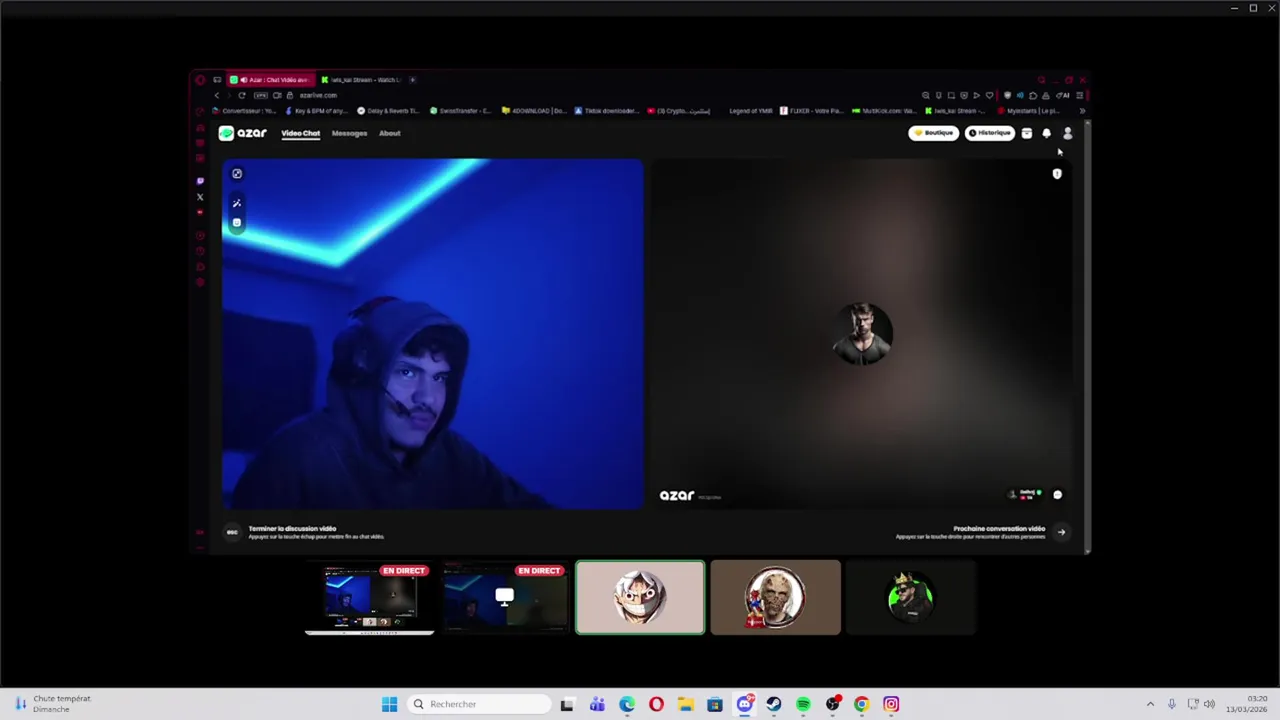Open Microsoft Teams from the taskbar
Image resolution: width=1280 pixels, height=720 pixels.
pos(597,704)
